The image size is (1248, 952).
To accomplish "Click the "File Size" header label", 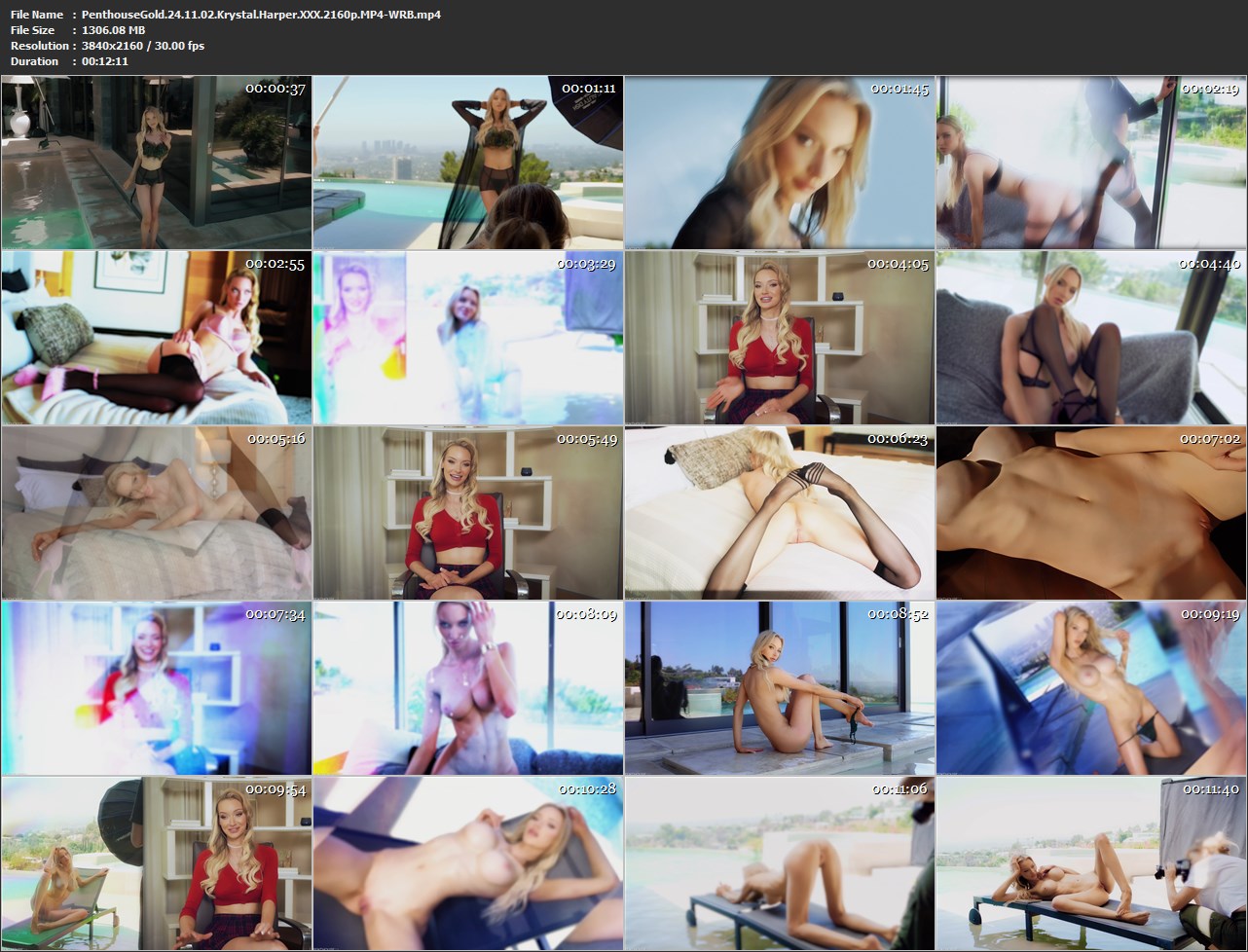I will [32, 30].
